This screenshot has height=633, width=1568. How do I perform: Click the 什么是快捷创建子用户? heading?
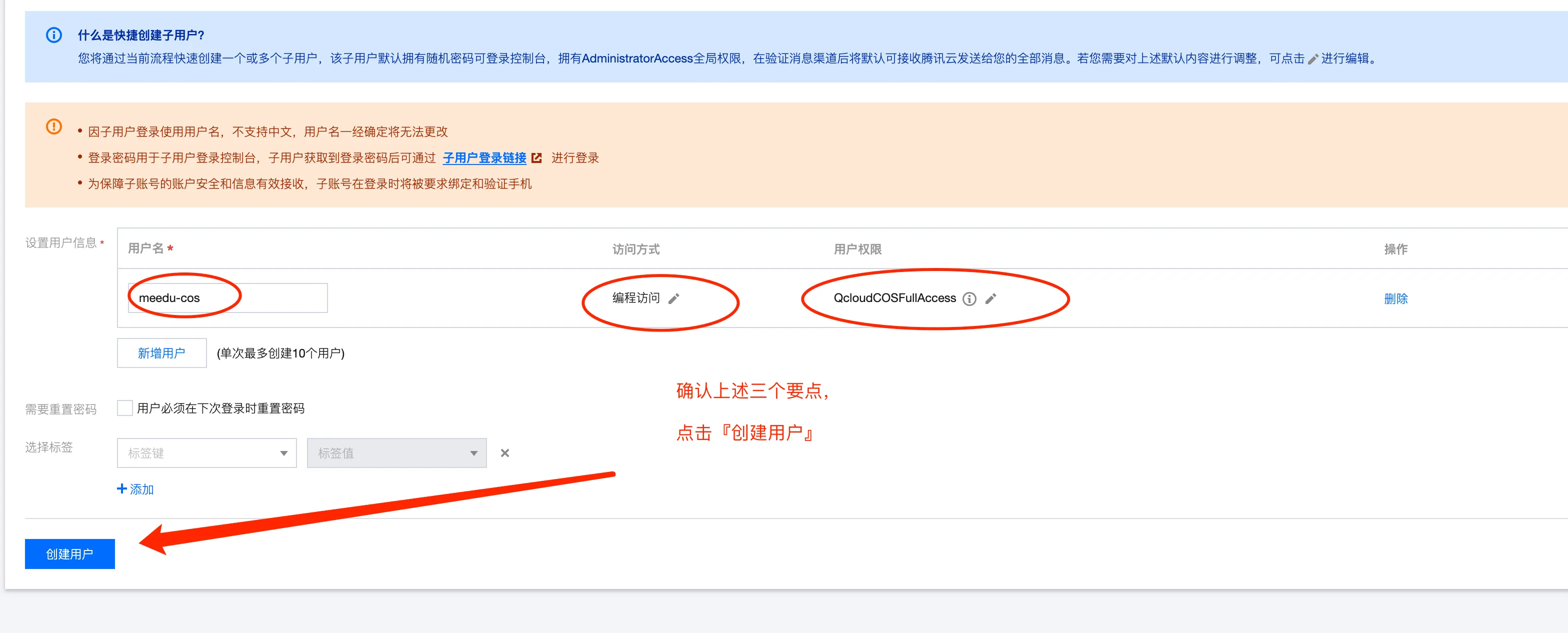click(x=141, y=35)
